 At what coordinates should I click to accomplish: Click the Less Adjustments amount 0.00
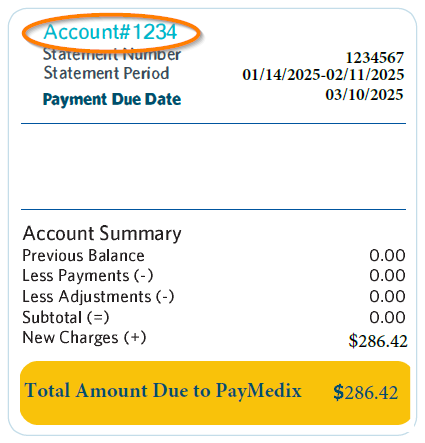tap(387, 296)
